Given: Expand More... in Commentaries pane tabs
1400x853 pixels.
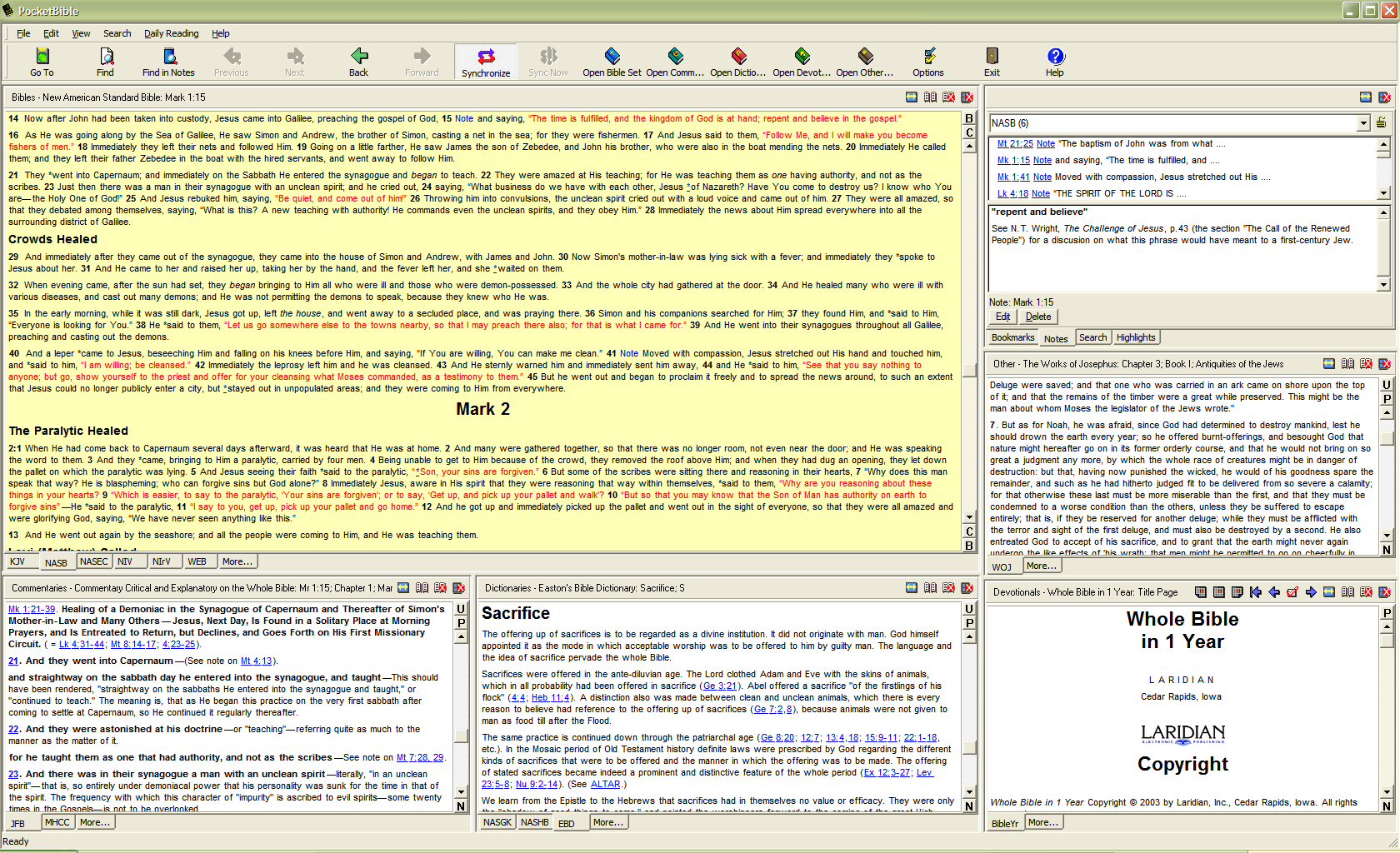Looking at the screenshot, I should (94, 822).
